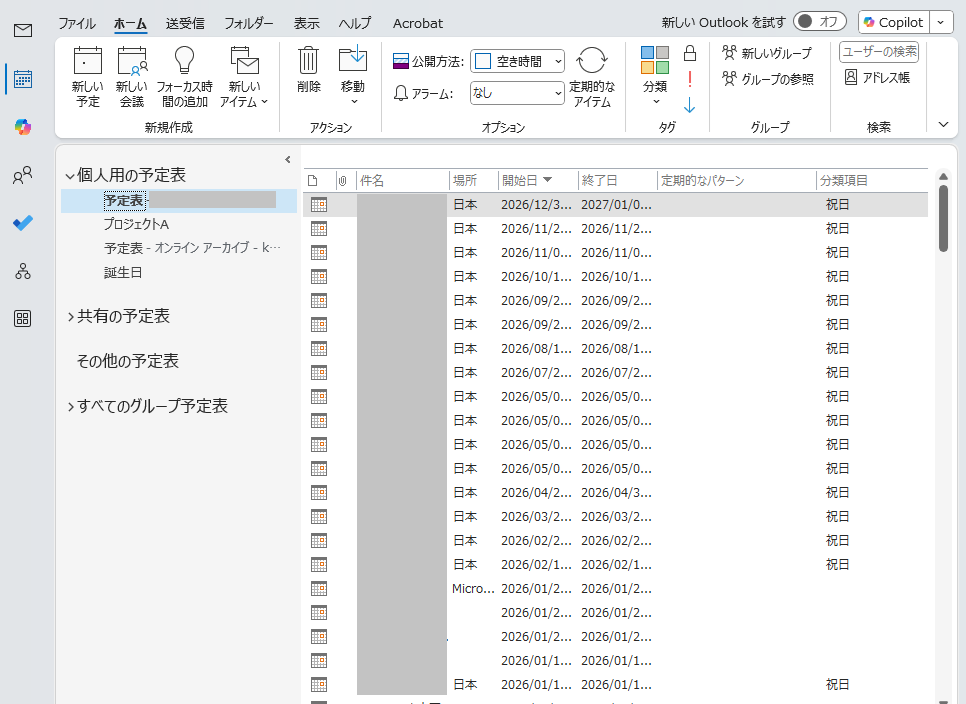Toggle the 新しい Outlook を試す switch

click(818, 20)
